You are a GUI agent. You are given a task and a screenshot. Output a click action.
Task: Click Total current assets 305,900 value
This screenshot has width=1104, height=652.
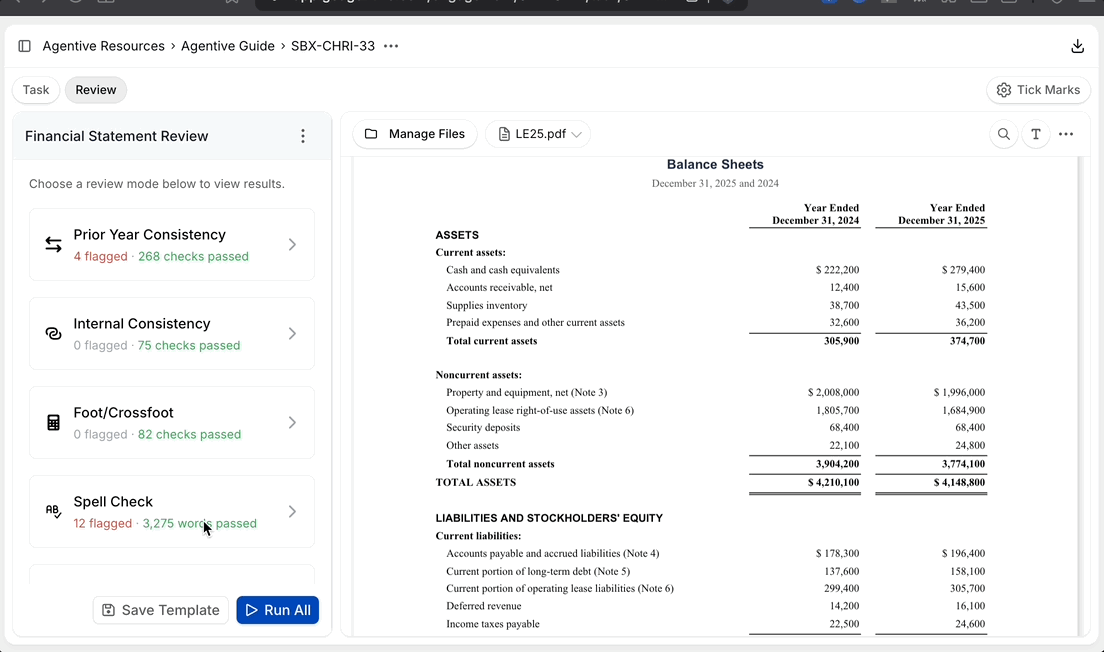(841, 341)
